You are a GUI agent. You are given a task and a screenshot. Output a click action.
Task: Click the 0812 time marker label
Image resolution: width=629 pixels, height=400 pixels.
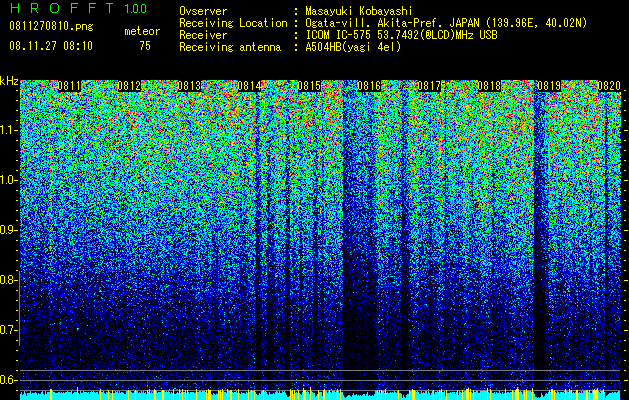(x=129, y=86)
